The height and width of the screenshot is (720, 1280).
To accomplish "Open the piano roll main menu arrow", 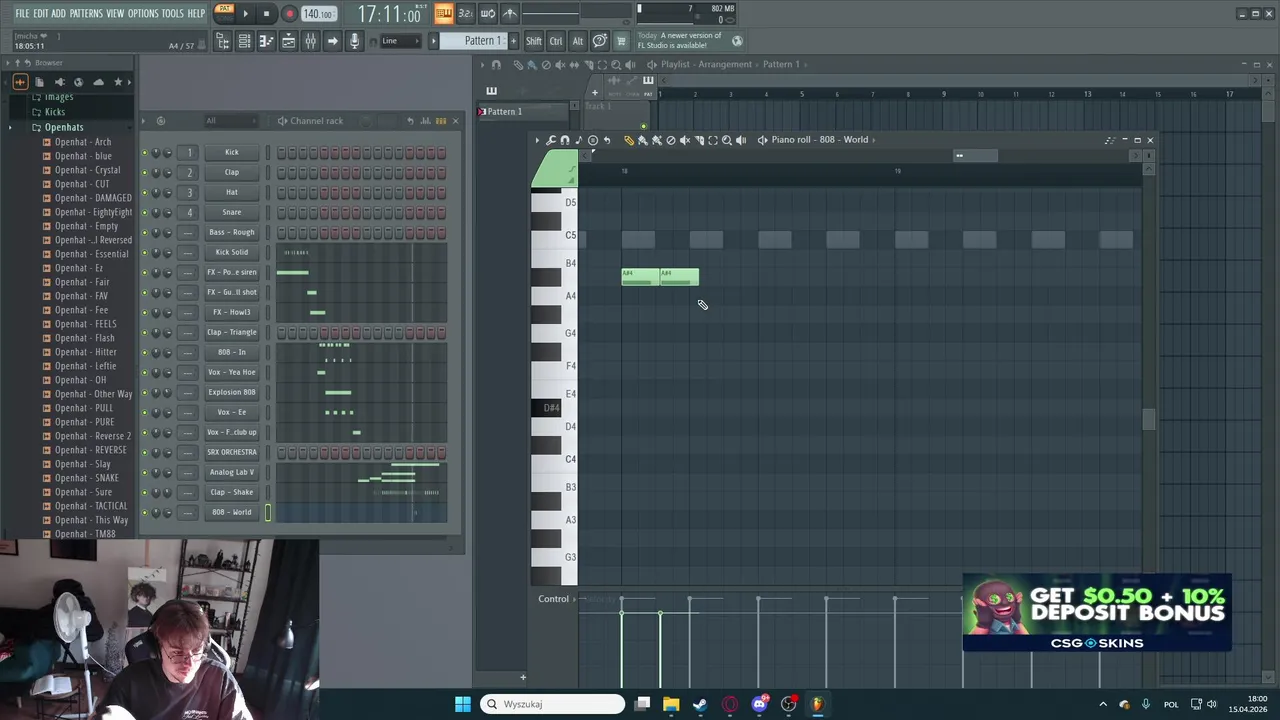I will pos(537,140).
